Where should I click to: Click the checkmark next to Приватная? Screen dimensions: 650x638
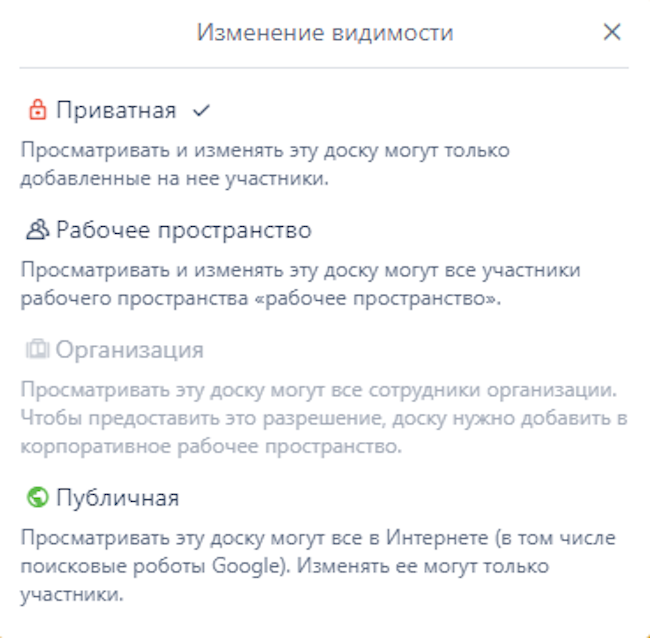tap(200, 110)
